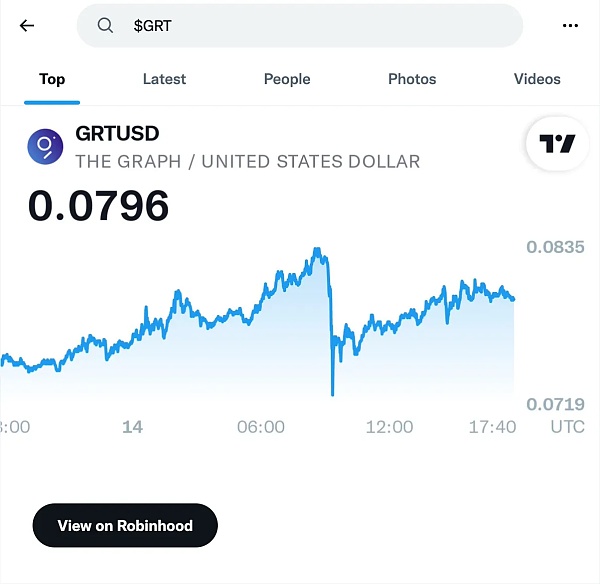
Task: Click the chart's sharp dip low point
Action: tap(332, 393)
